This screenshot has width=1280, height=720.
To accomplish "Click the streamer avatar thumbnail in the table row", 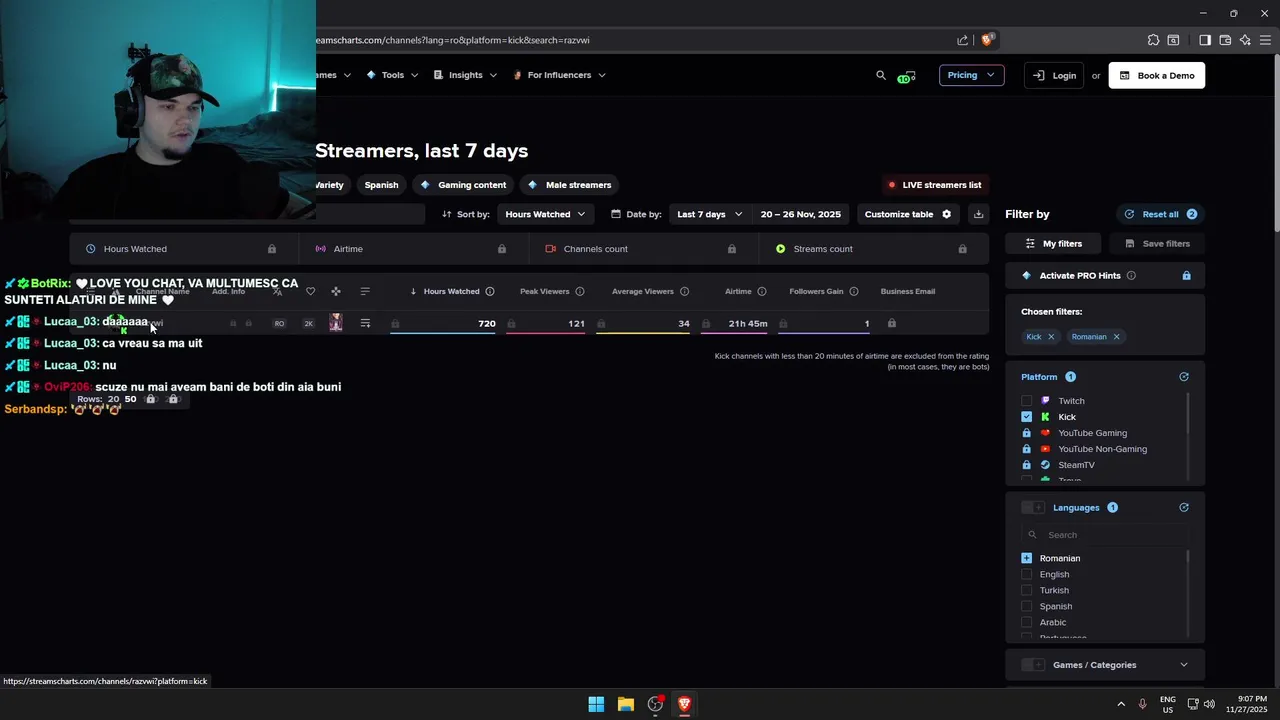I will click(x=336, y=322).
